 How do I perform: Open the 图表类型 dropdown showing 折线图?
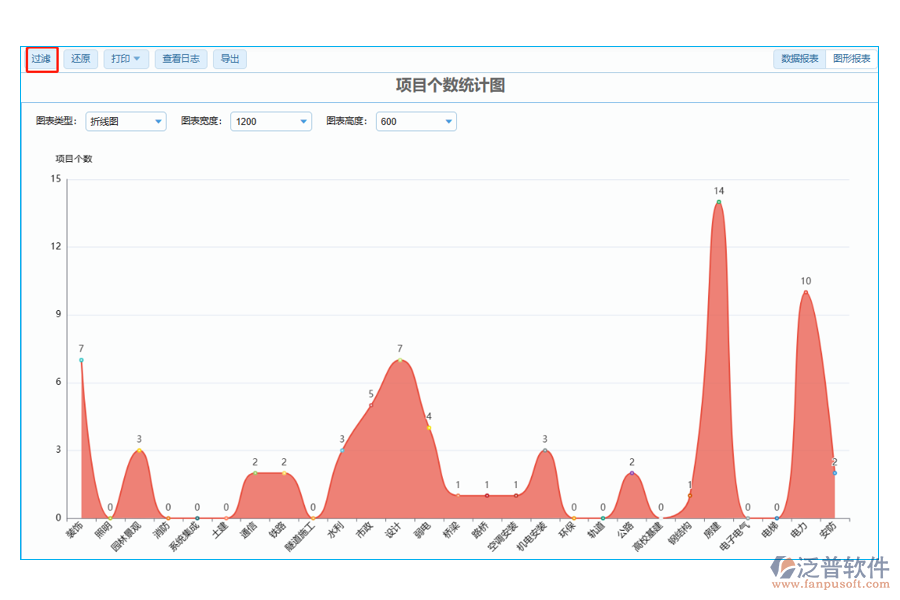126,121
